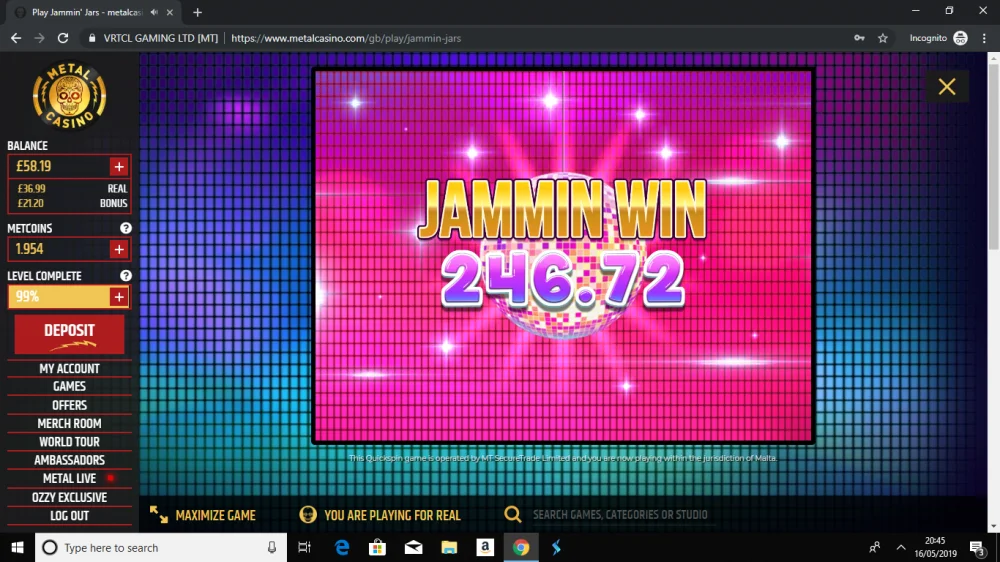Click the Jammin Win 246.72 game screen
Screen dimensions: 1000x562
pyautogui.click(x=563, y=256)
